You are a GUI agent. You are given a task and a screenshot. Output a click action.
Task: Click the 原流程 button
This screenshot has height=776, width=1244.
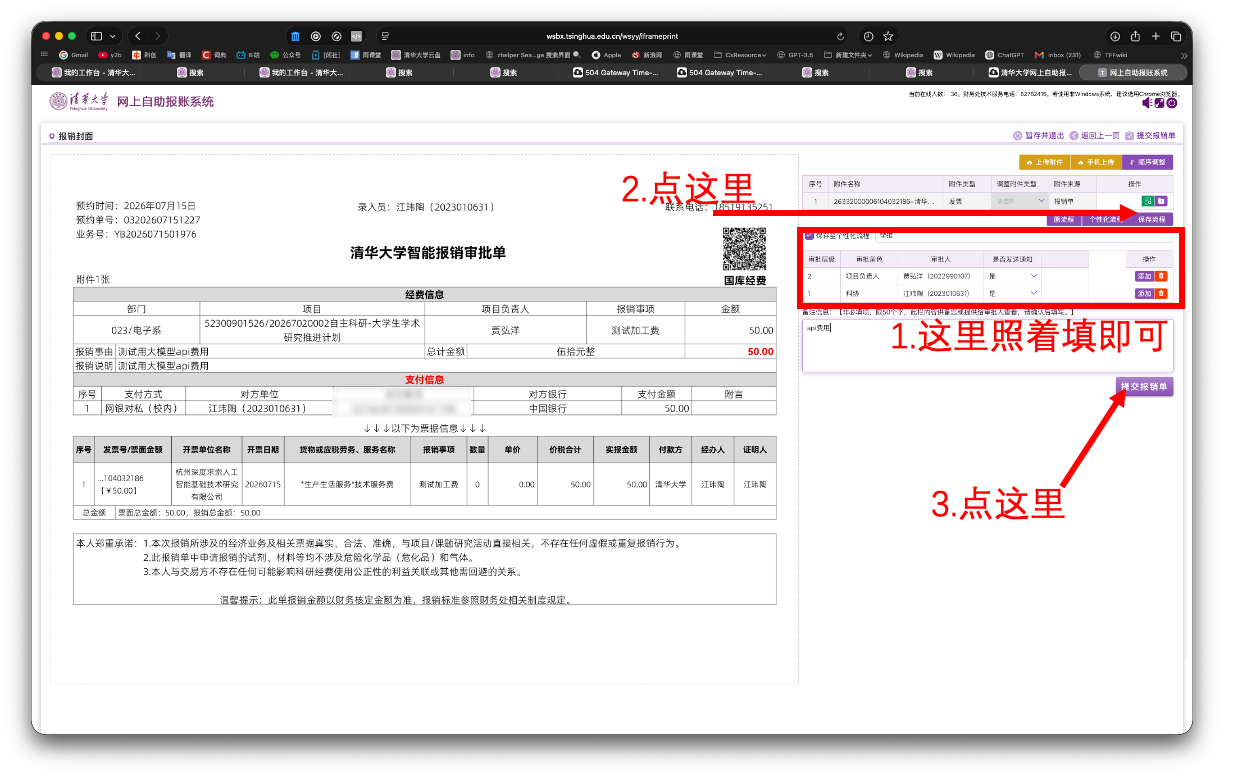[x=1062, y=219]
